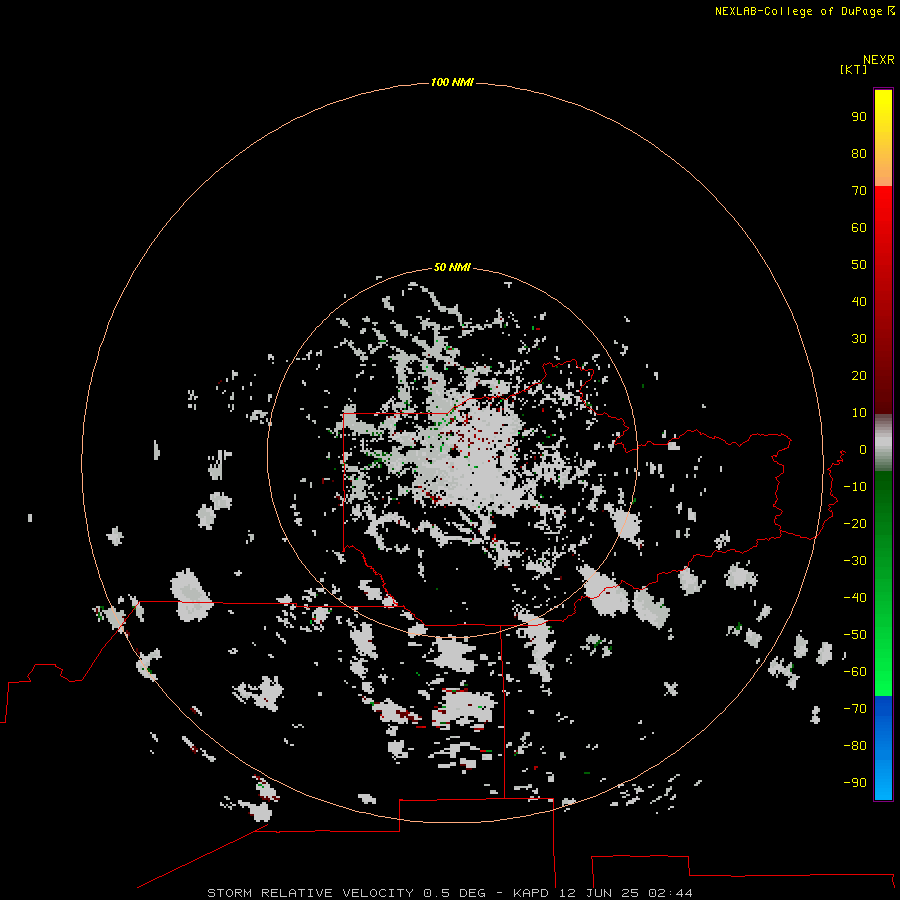Click the 50 value on velocity scale
This screenshot has height=900, width=900.
pos(859,265)
